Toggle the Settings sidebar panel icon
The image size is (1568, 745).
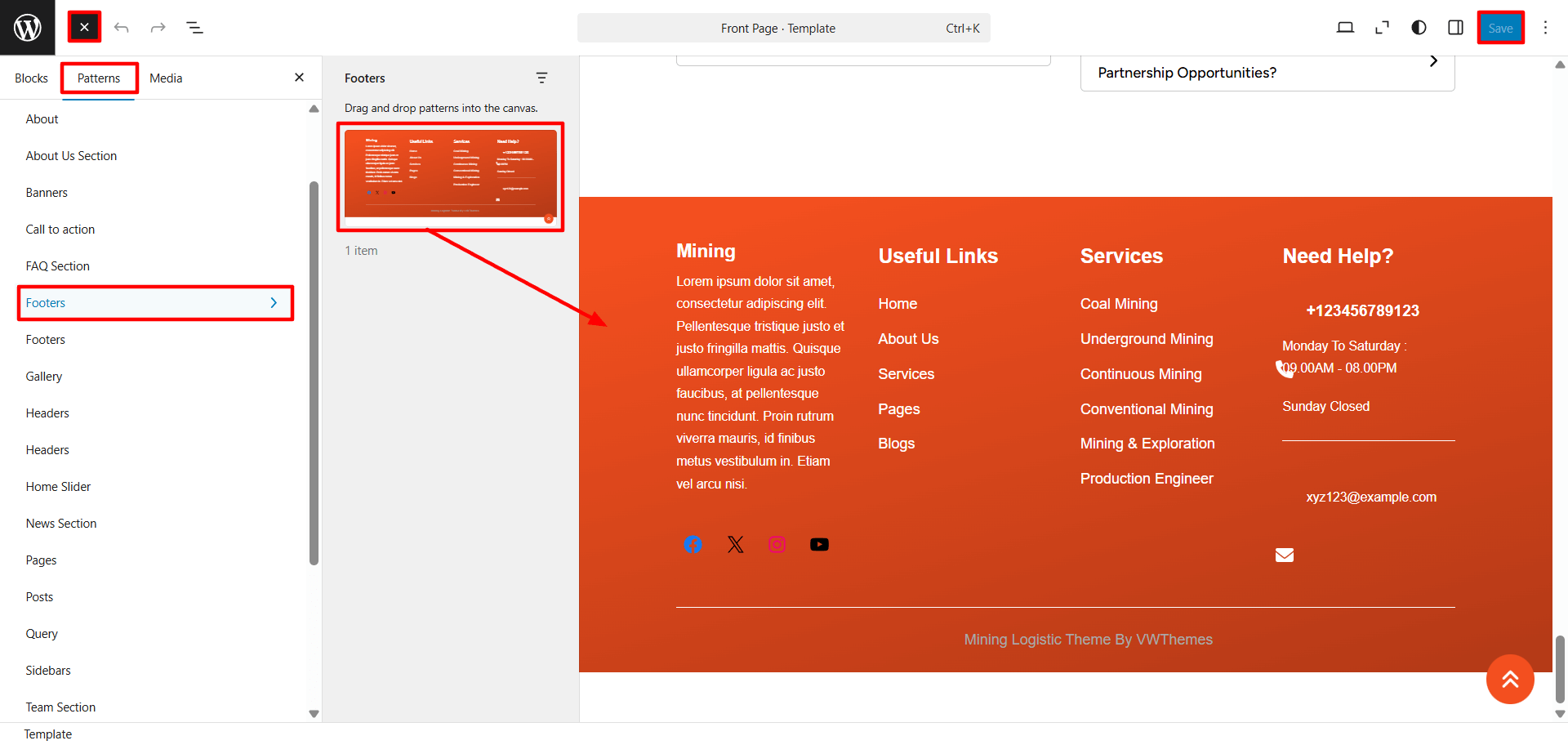[x=1455, y=28]
